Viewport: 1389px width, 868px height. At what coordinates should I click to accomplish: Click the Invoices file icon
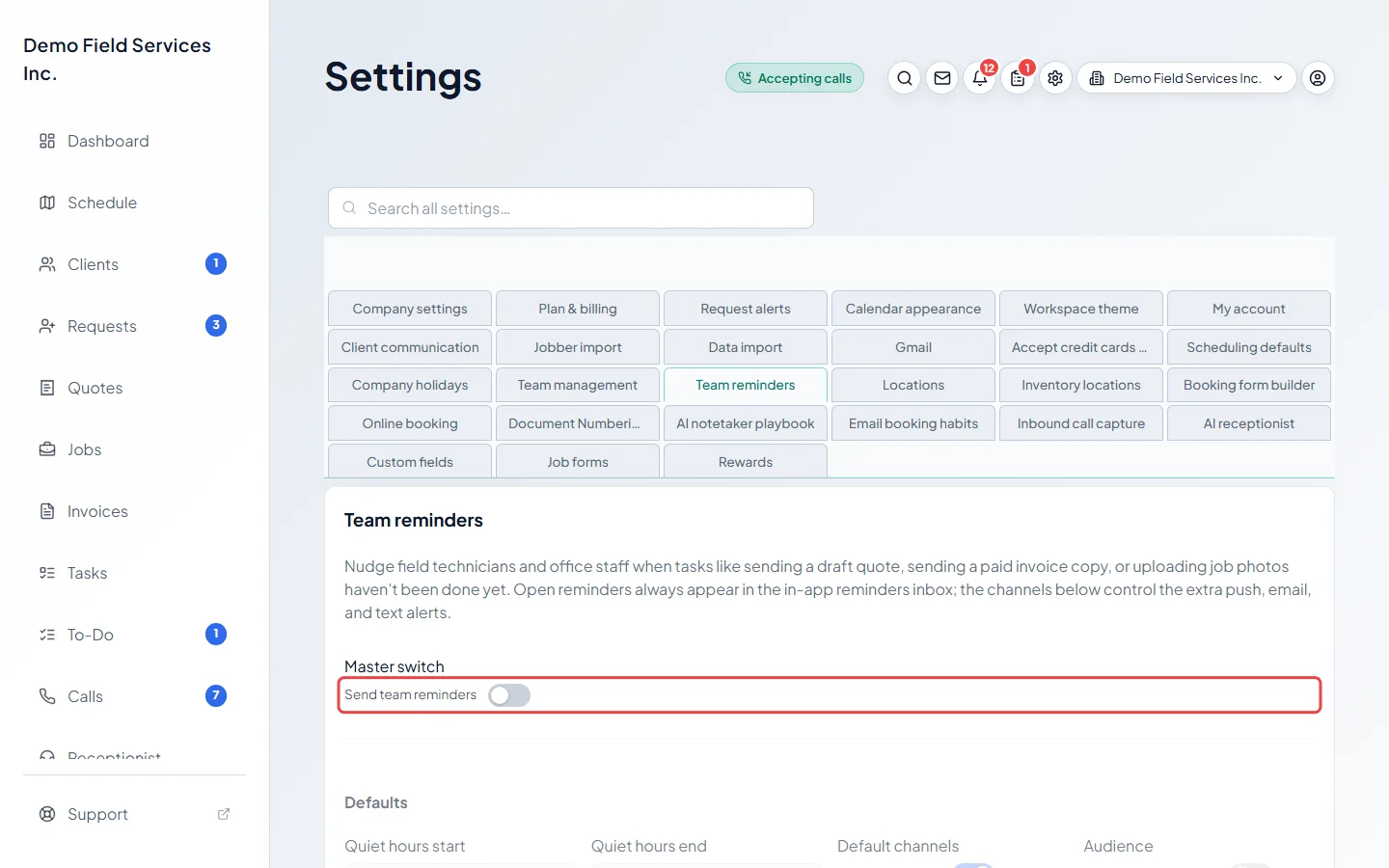pyautogui.click(x=47, y=511)
